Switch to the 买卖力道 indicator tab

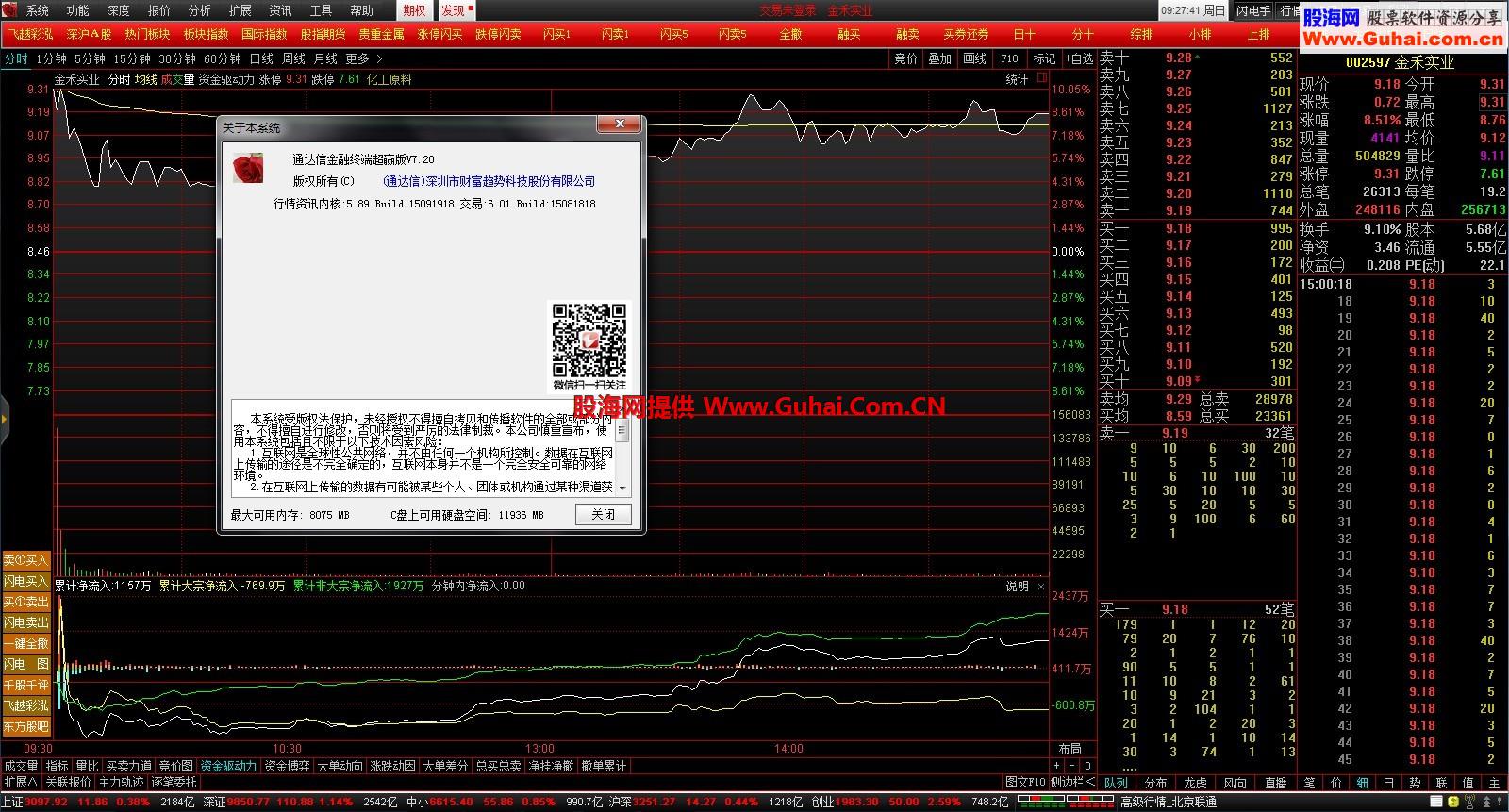128,766
